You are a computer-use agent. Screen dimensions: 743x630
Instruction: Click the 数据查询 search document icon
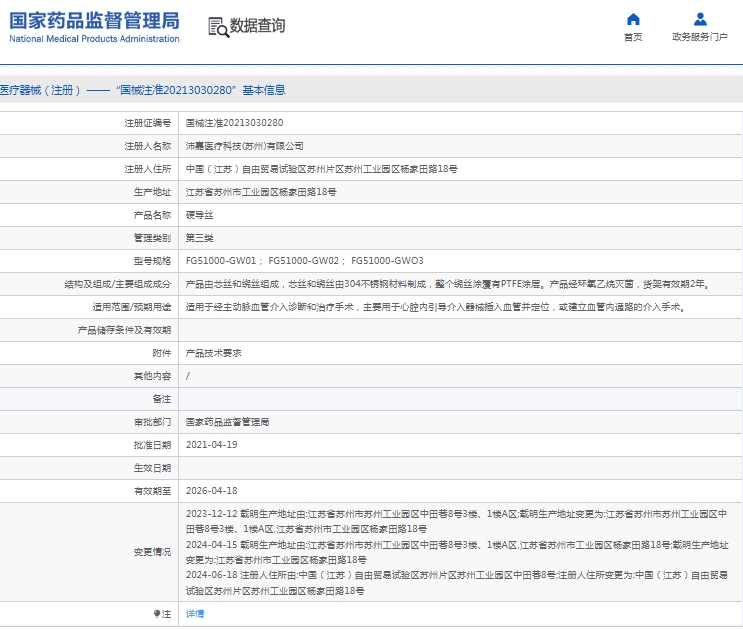click(x=218, y=27)
